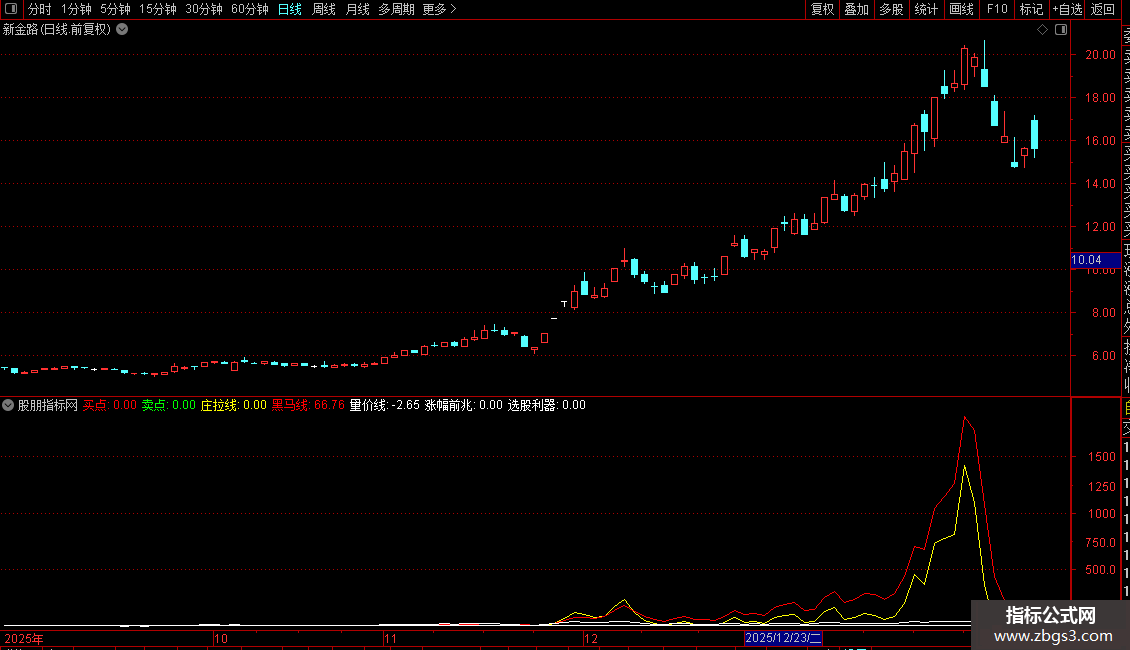The image size is (1130, 650).
Task: Click the 庄拉线: 0.00 indicator value
Action: pos(233,405)
